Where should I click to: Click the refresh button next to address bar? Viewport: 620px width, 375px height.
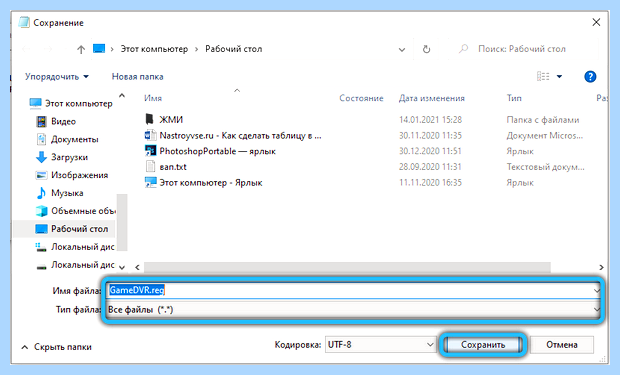(426, 49)
